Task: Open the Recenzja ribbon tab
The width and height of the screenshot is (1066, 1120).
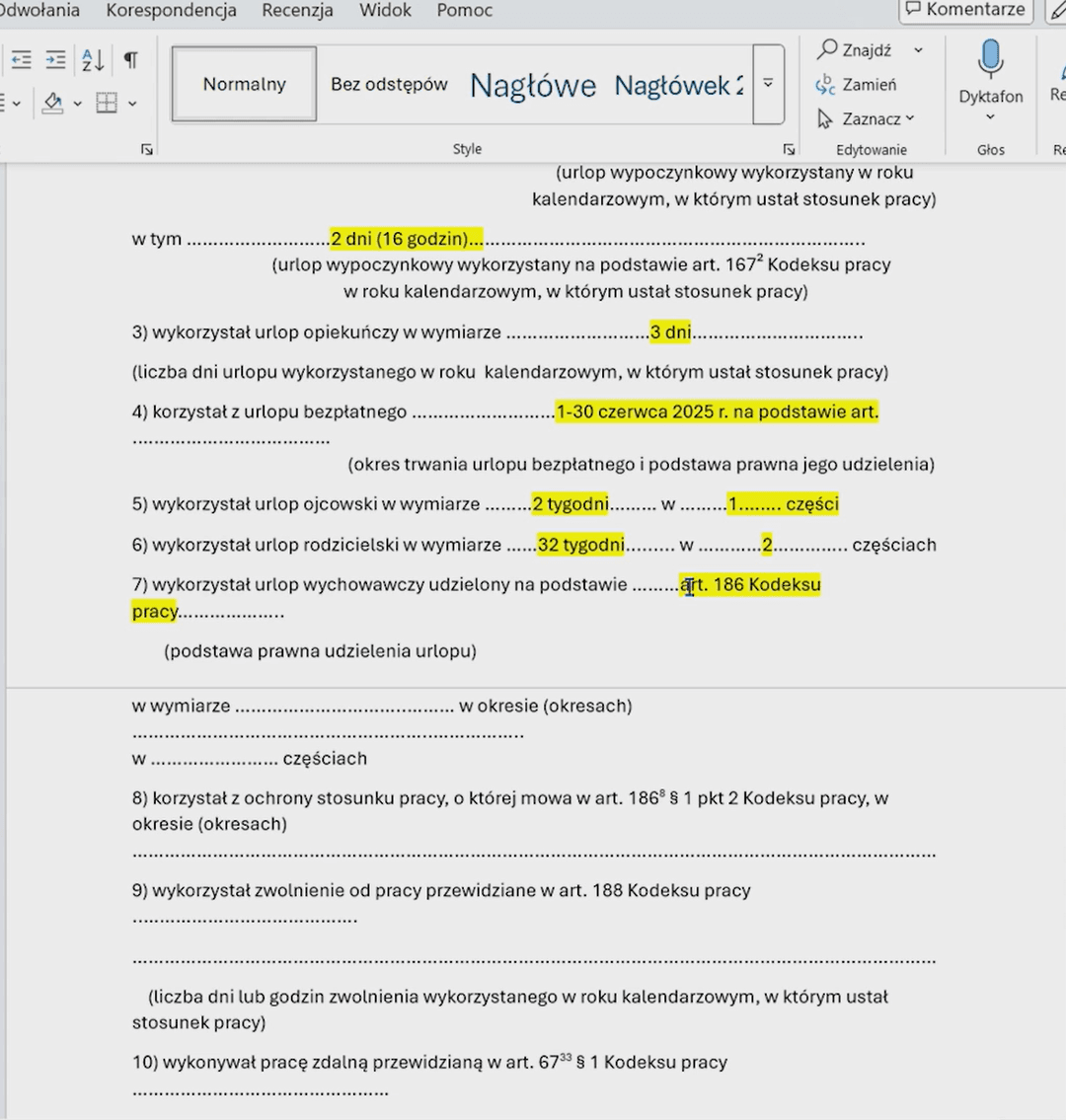Action: 297,11
